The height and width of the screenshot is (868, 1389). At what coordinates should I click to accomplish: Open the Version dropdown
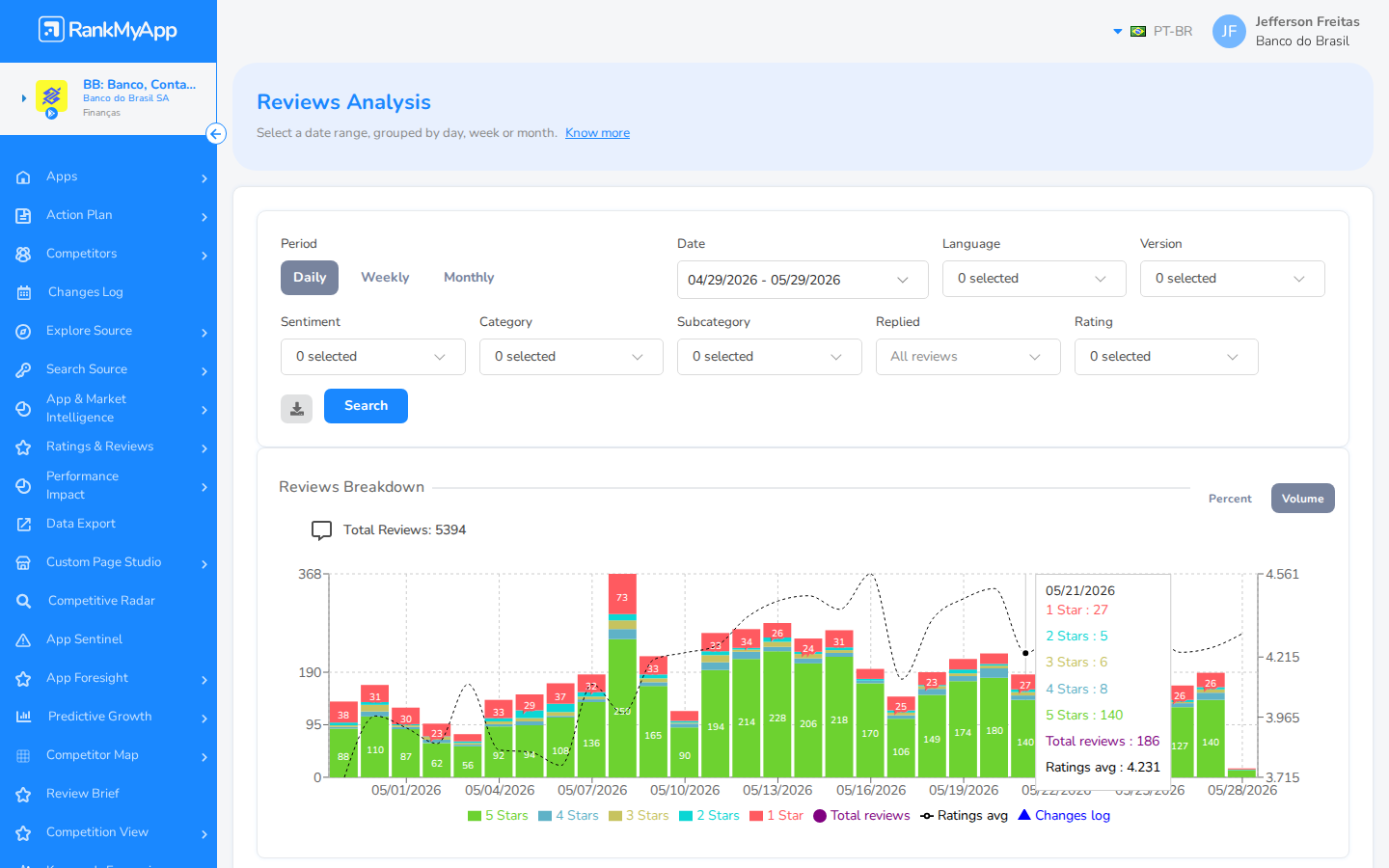click(x=1232, y=279)
